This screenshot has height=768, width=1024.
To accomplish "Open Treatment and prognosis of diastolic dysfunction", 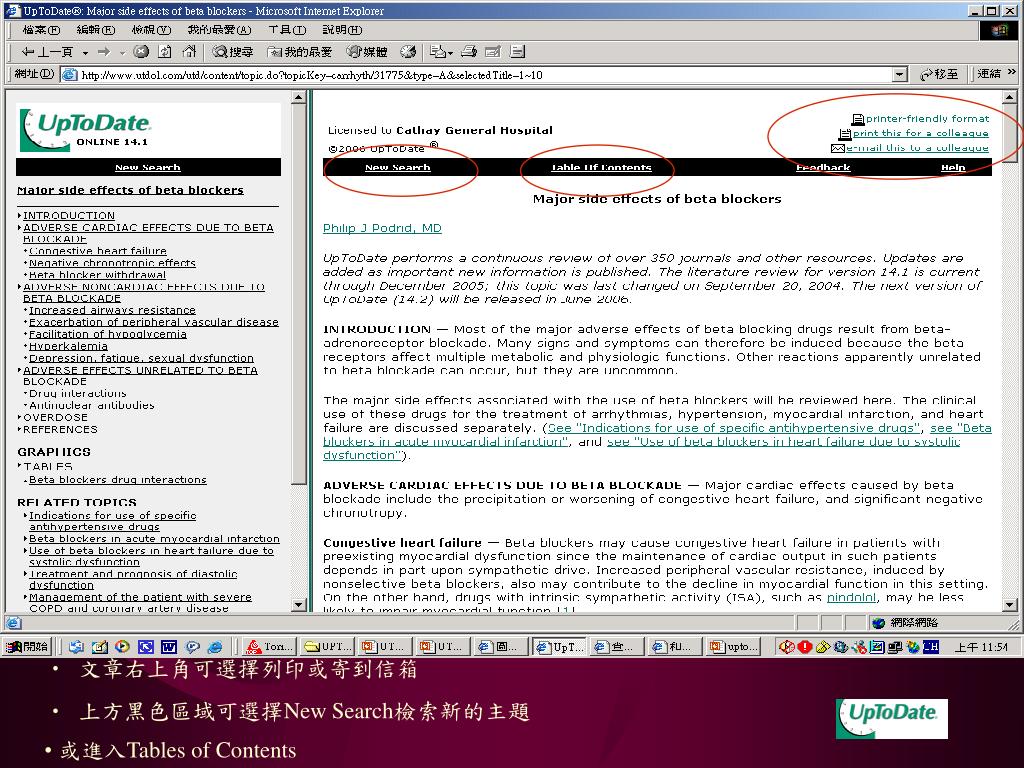I will (133, 579).
